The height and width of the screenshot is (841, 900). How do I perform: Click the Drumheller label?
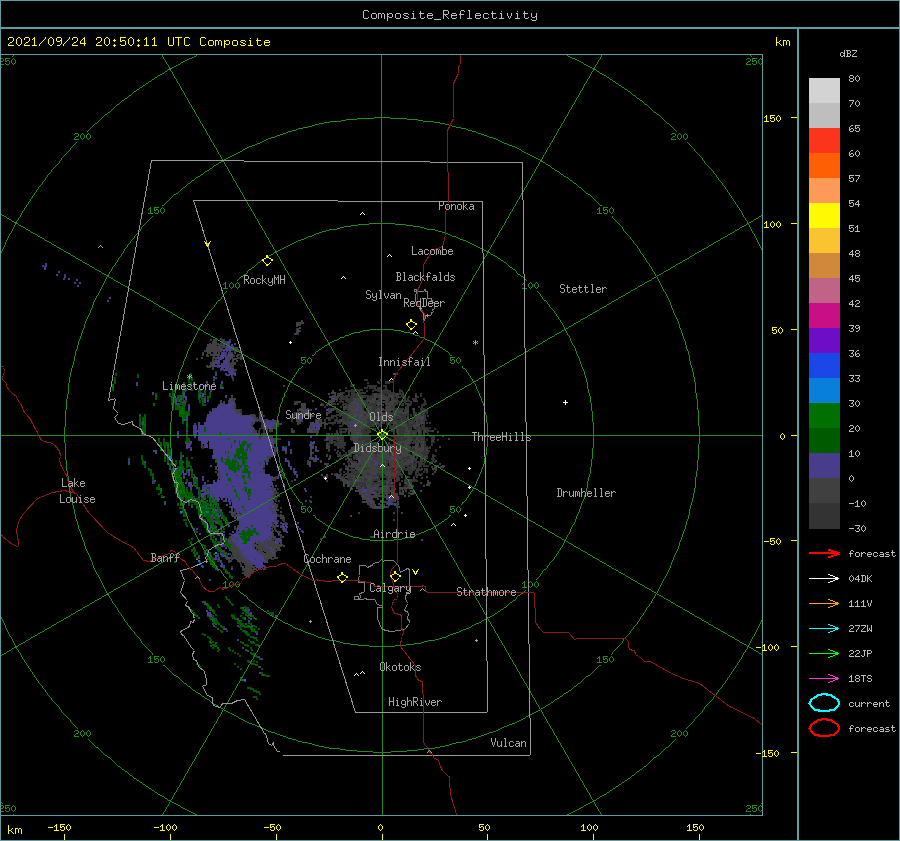586,493
